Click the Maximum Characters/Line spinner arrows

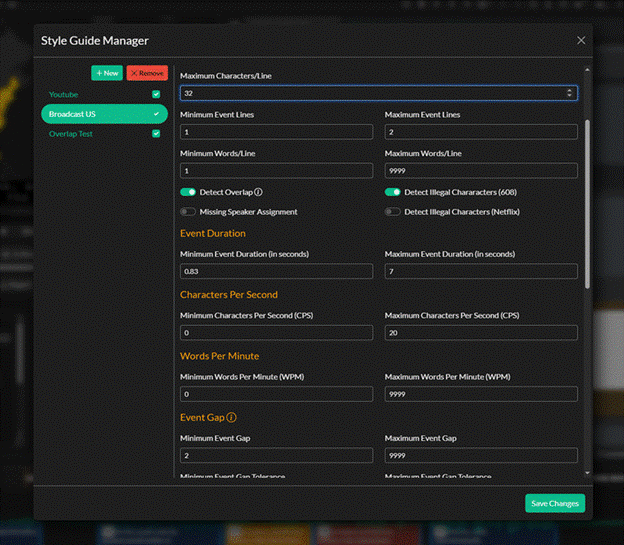[x=570, y=93]
